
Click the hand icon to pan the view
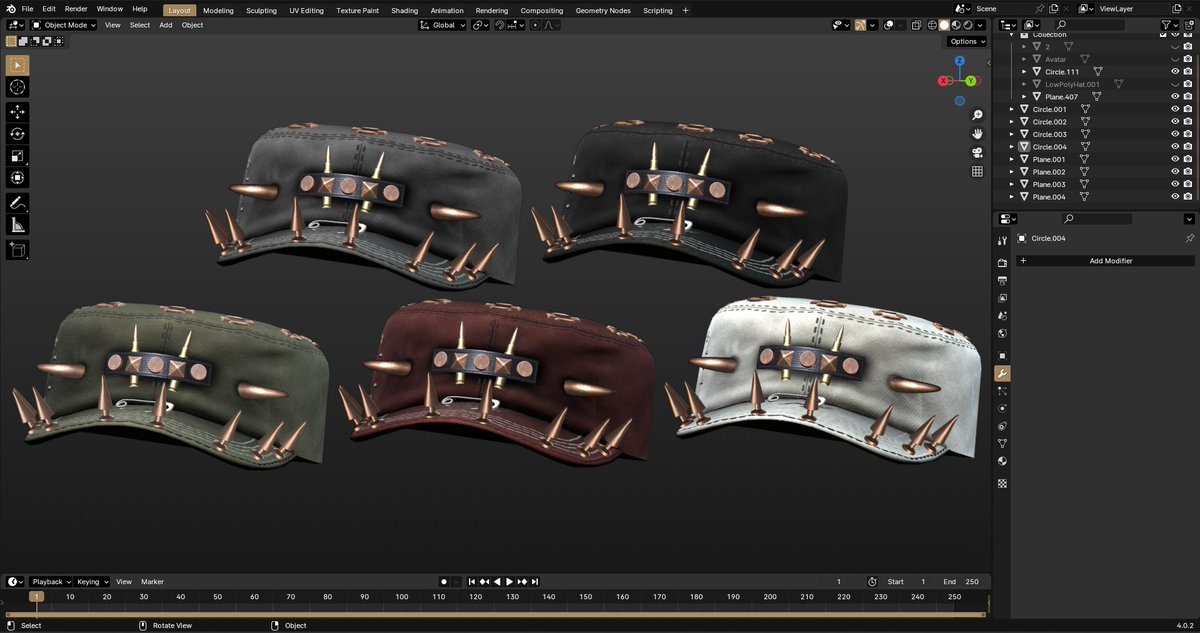pyautogui.click(x=977, y=134)
